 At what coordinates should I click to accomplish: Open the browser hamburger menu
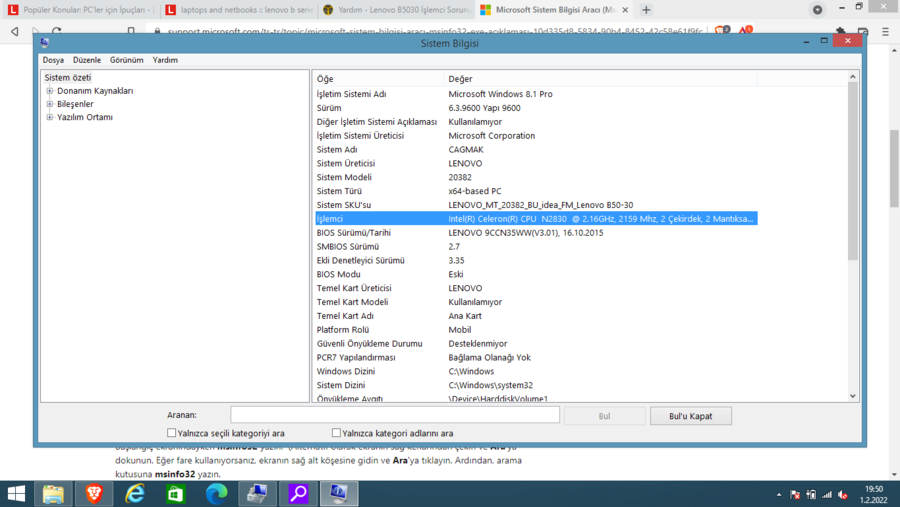pos(885,32)
